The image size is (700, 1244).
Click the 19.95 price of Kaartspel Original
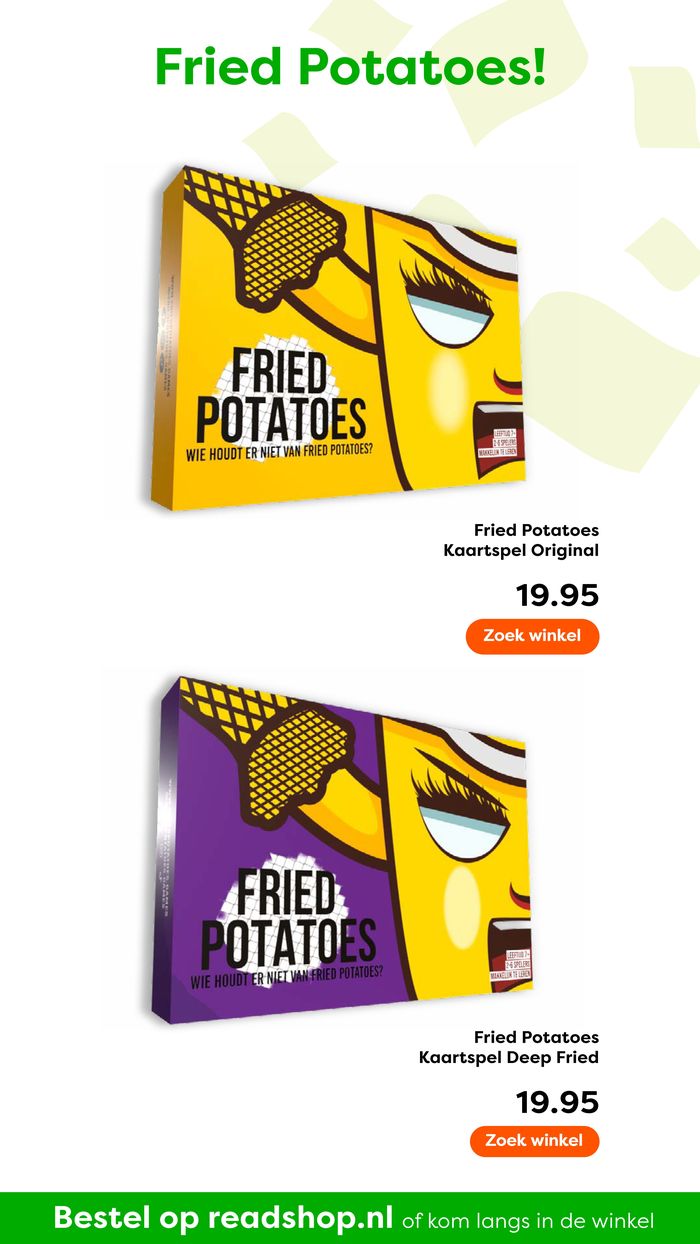(x=557, y=595)
